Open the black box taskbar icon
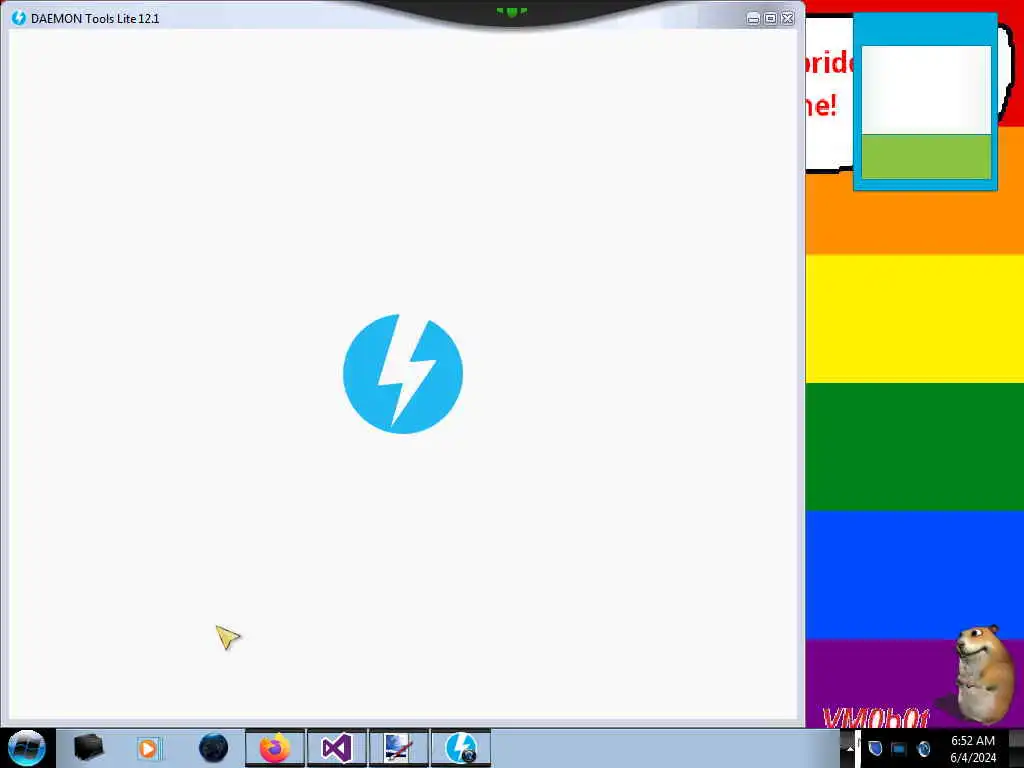This screenshot has height=768, width=1024. (x=88, y=748)
